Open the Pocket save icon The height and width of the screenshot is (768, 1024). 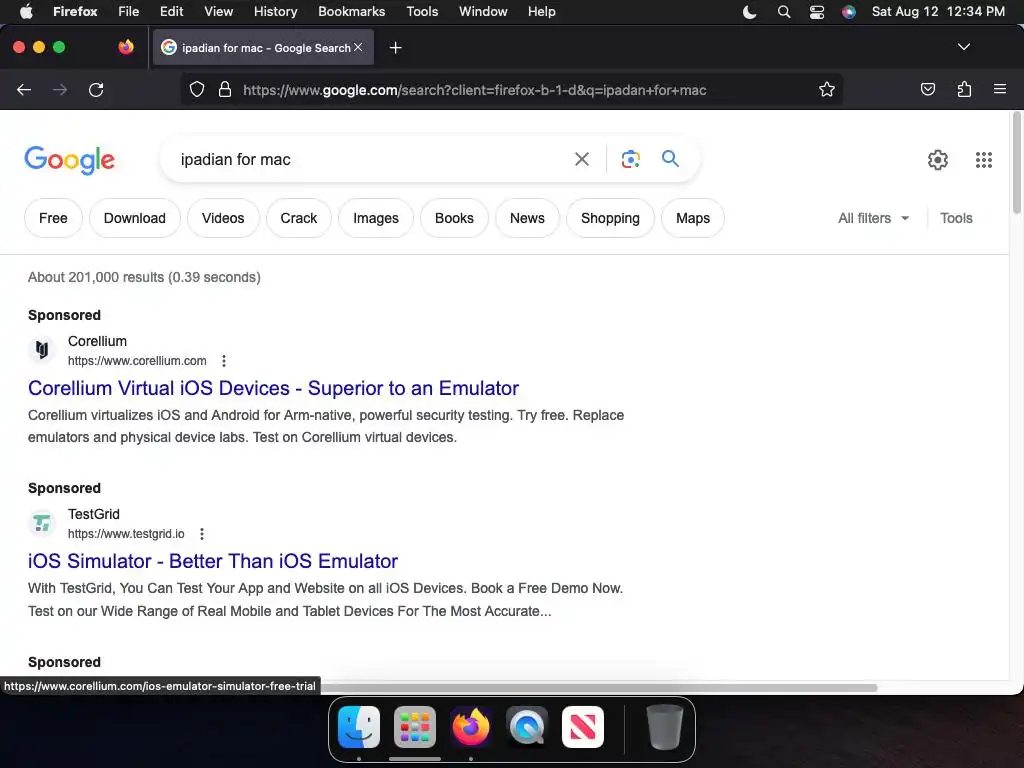tap(927, 89)
